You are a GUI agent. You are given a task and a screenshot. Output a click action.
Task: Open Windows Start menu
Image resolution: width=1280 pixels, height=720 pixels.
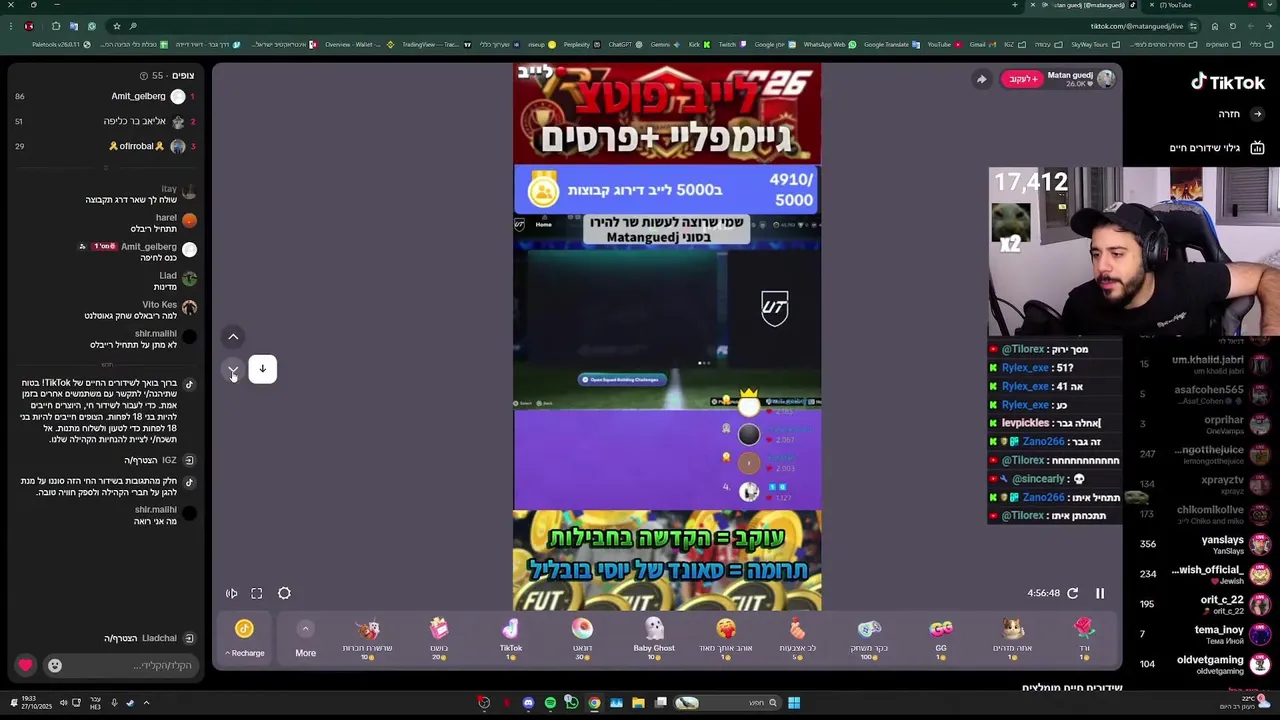(x=793, y=703)
